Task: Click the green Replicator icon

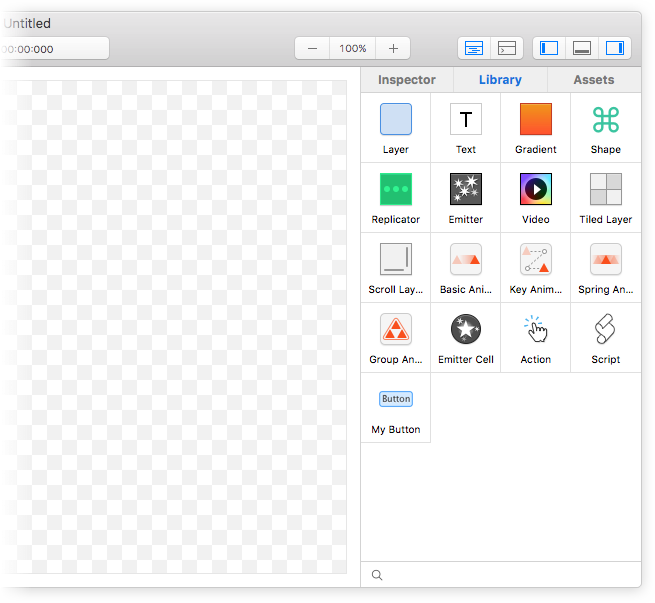Action: (x=396, y=189)
